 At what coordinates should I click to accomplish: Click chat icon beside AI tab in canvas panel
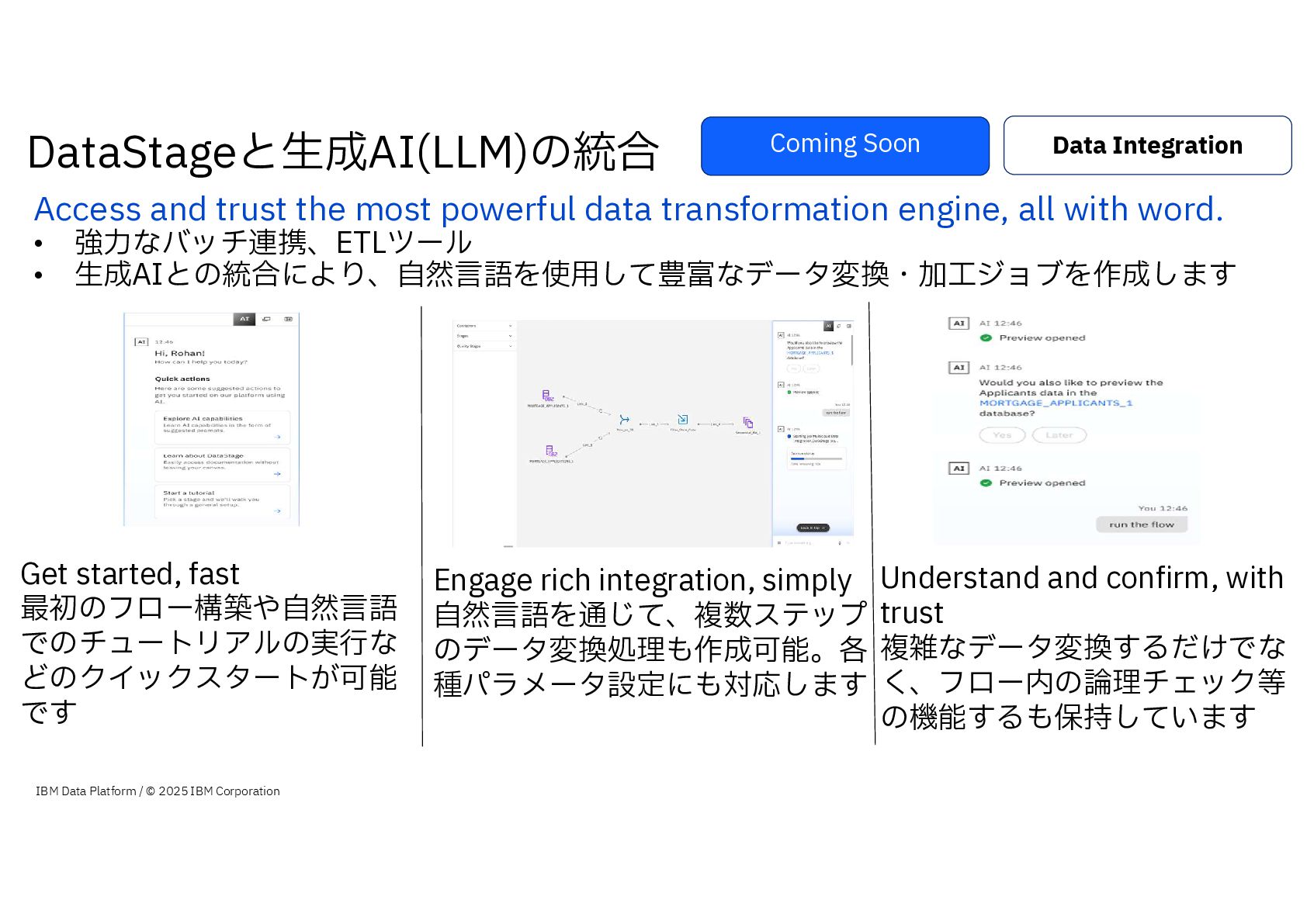pos(839,326)
